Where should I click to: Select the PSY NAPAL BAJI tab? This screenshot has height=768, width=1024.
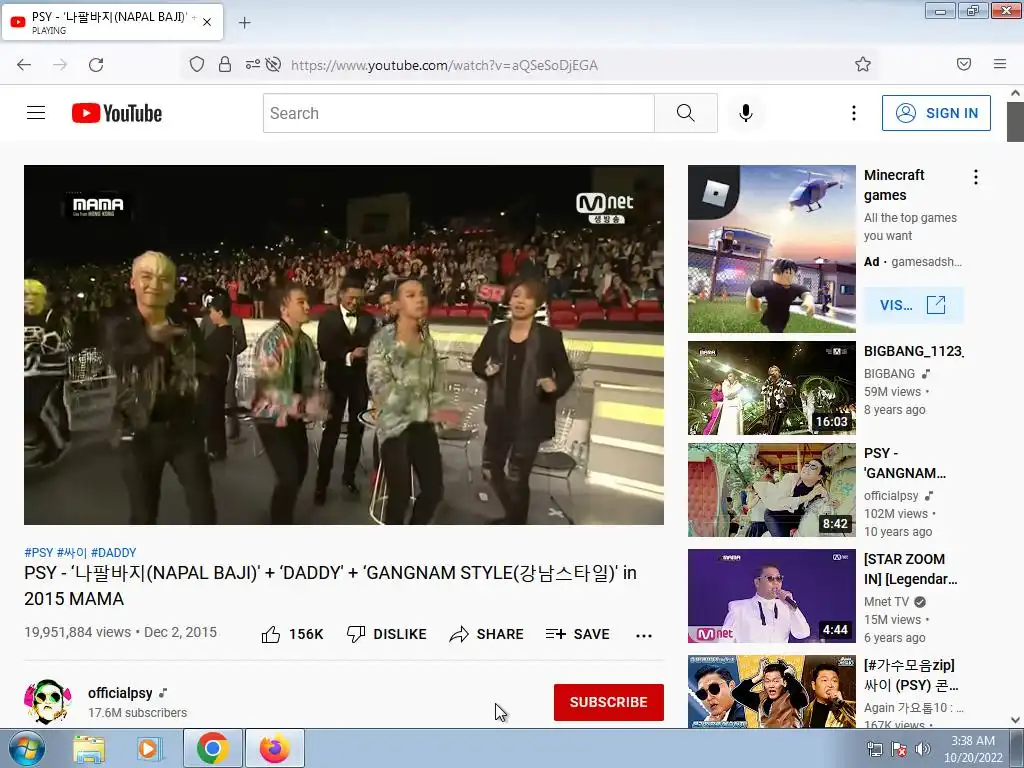point(112,22)
